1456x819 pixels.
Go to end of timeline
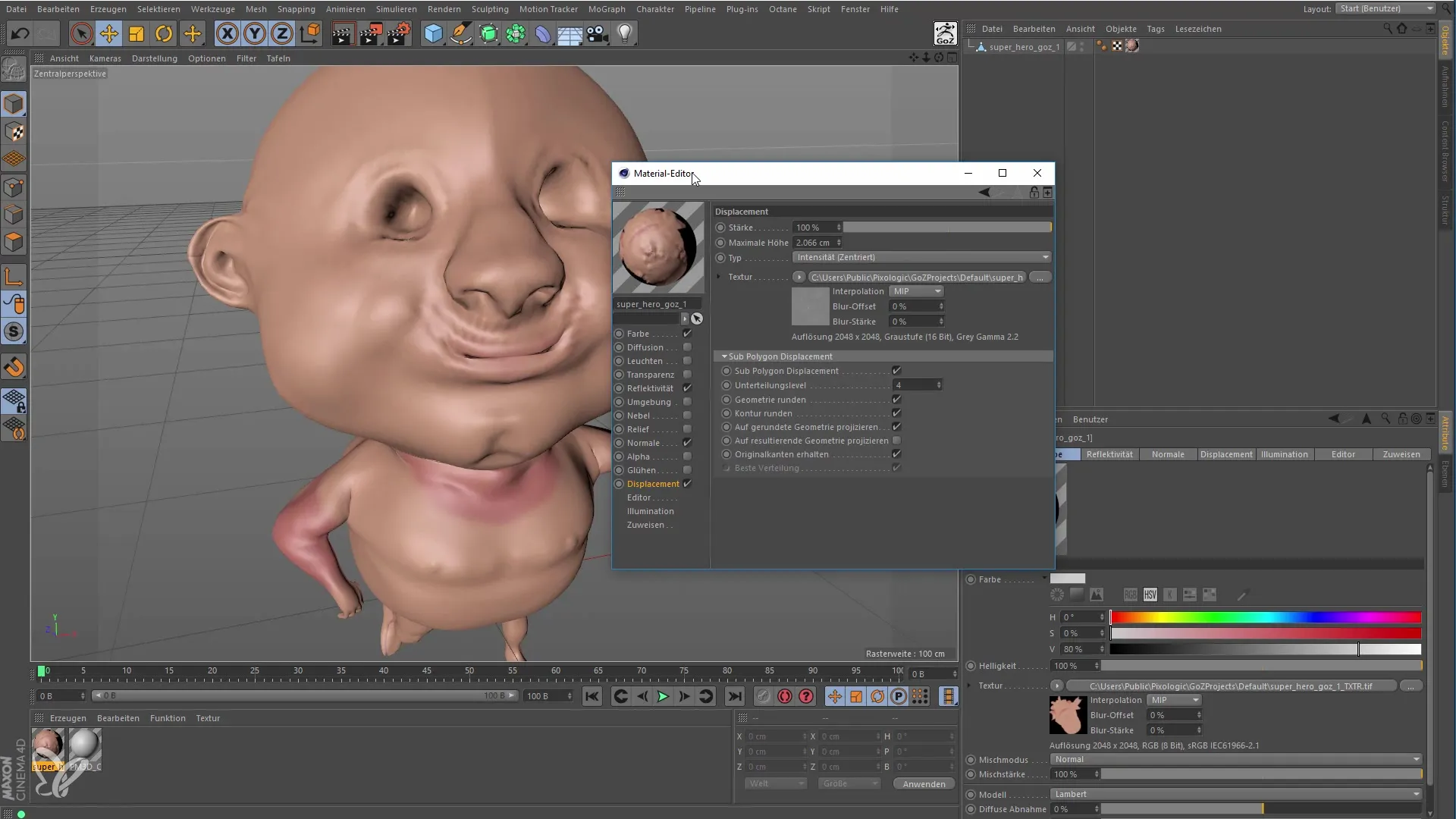click(x=734, y=696)
